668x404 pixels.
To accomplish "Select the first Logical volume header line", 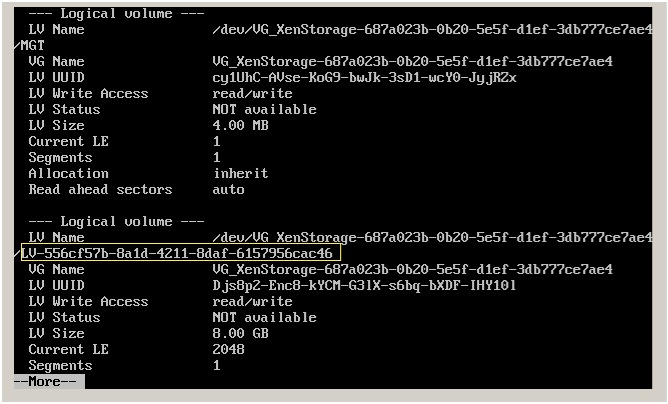I will [x=117, y=14].
